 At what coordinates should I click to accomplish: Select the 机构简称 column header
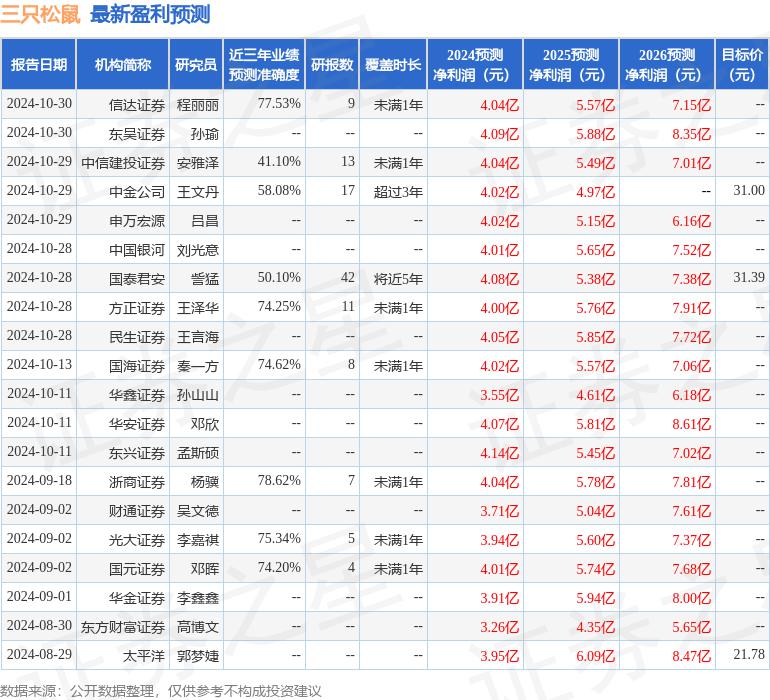pyautogui.click(x=123, y=64)
